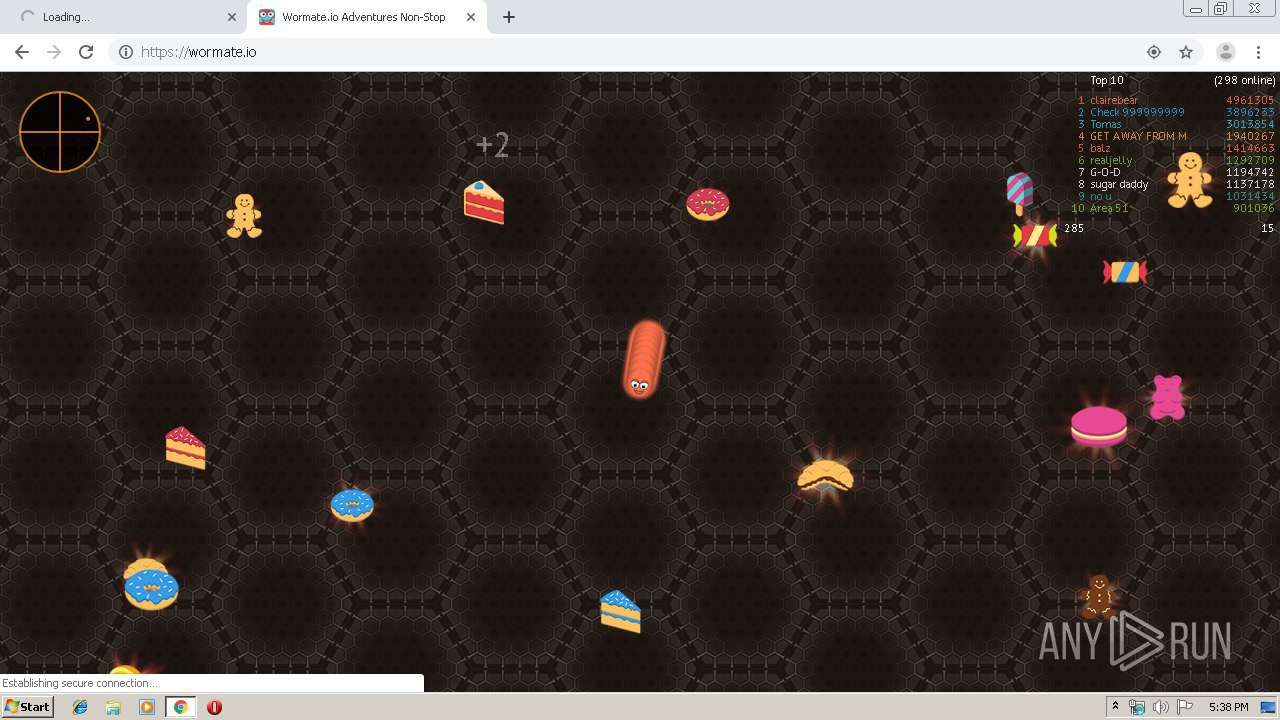Open the Chrome three-dot menu
Viewport: 1280px width, 720px height.
point(1258,52)
